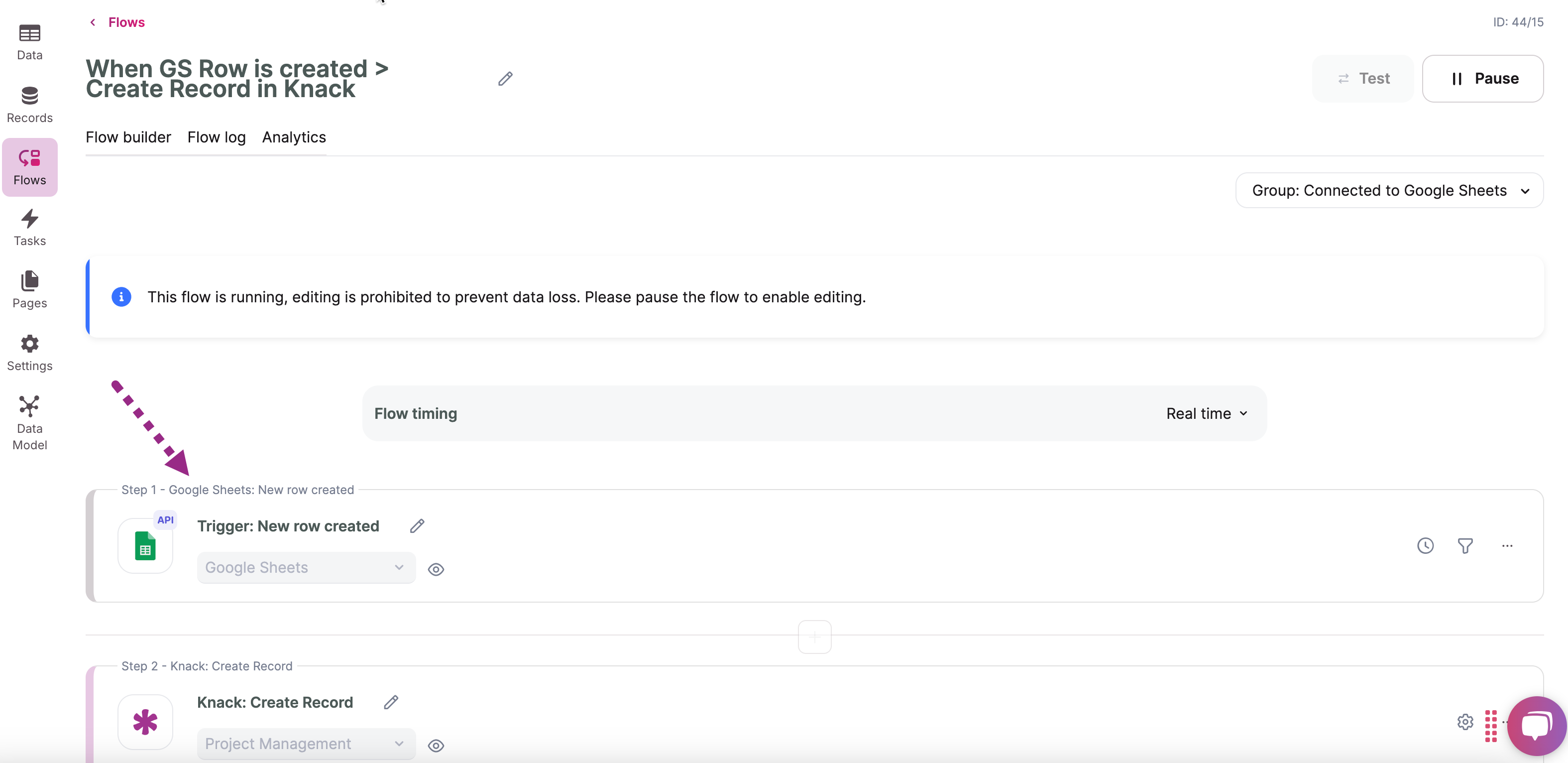This screenshot has height=763, width=1568.
Task: Open the Google Sheets connection dropdown
Action: click(306, 568)
